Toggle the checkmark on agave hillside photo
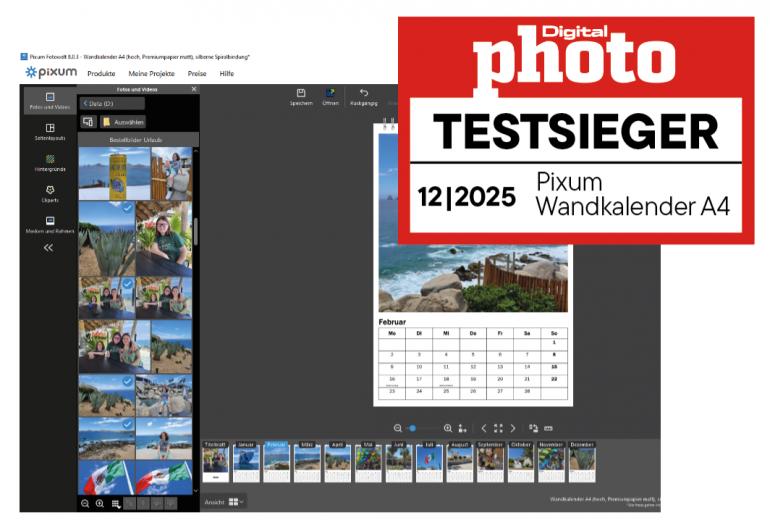Screen dimensions: 770x528 (x=127, y=382)
